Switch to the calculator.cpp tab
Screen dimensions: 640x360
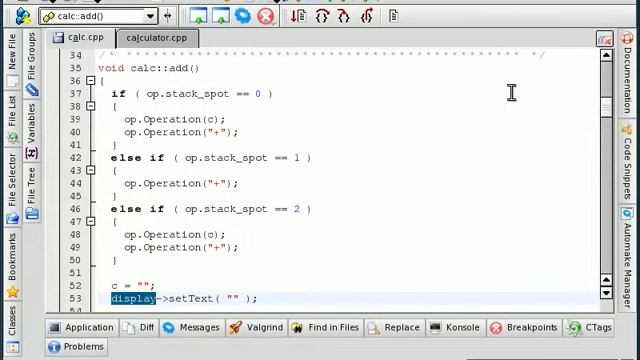click(x=158, y=38)
